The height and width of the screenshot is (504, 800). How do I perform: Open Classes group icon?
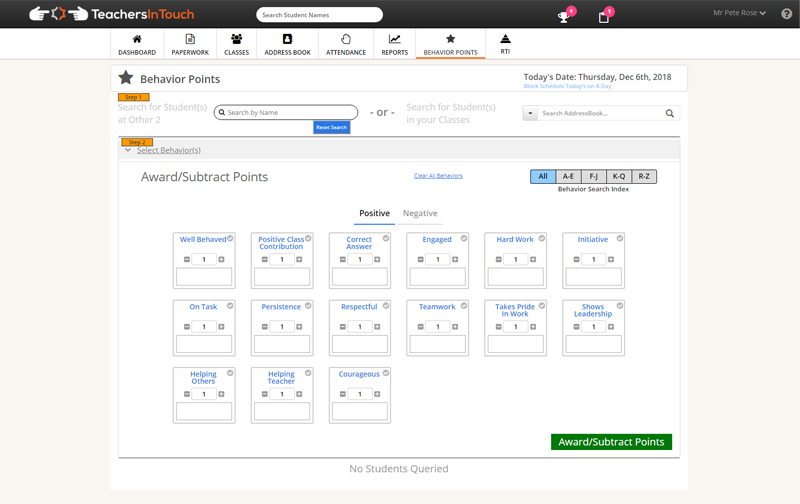coord(236,39)
